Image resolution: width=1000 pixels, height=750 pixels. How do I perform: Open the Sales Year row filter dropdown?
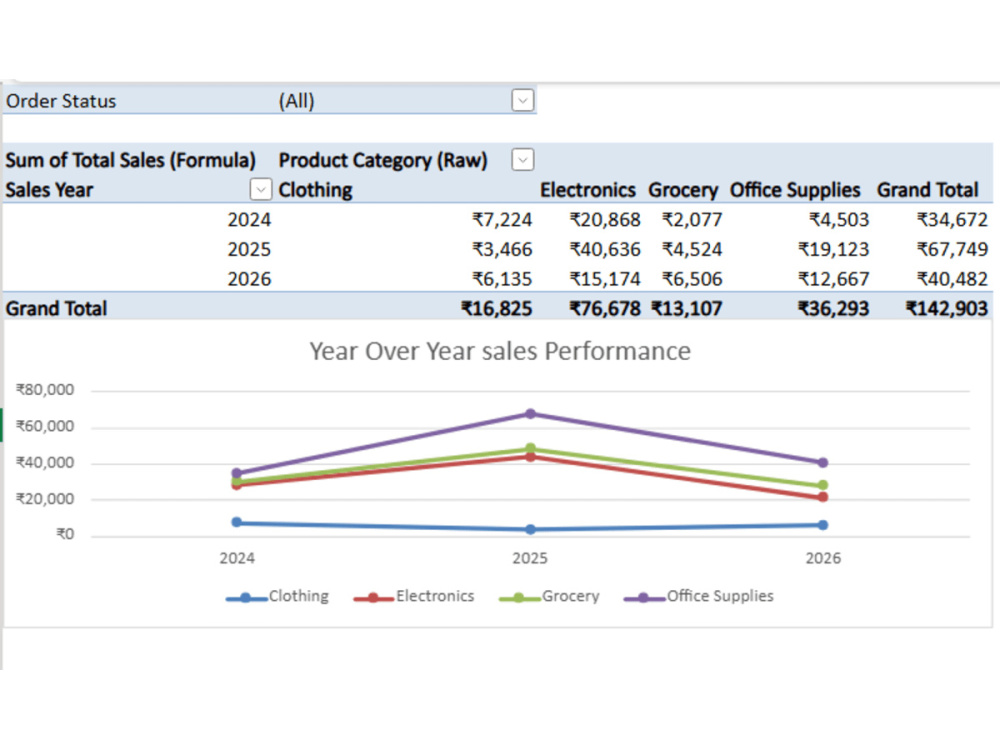tap(260, 189)
